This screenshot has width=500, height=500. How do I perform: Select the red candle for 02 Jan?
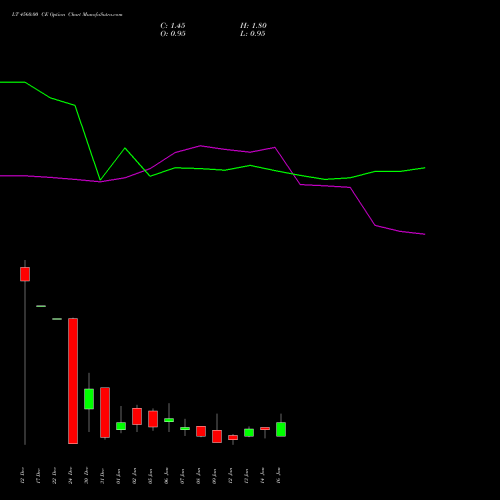coord(137,416)
